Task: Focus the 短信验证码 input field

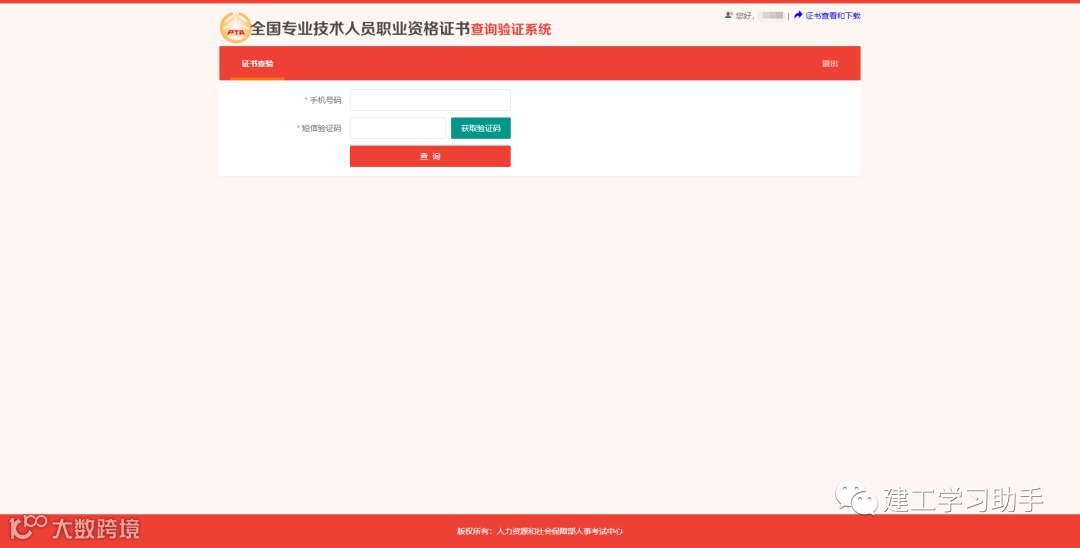Action: pyautogui.click(x=398, y=128)
